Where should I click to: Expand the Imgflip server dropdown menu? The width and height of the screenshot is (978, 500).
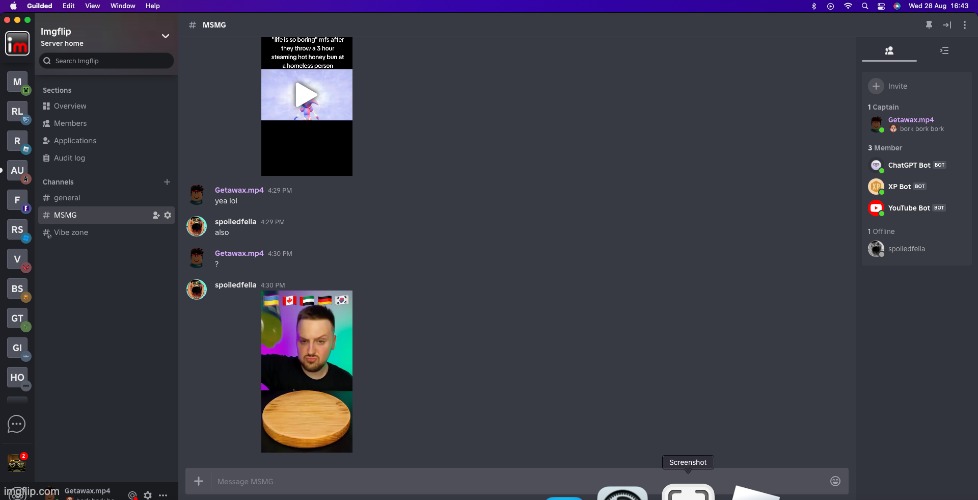[x=165, y=36]
